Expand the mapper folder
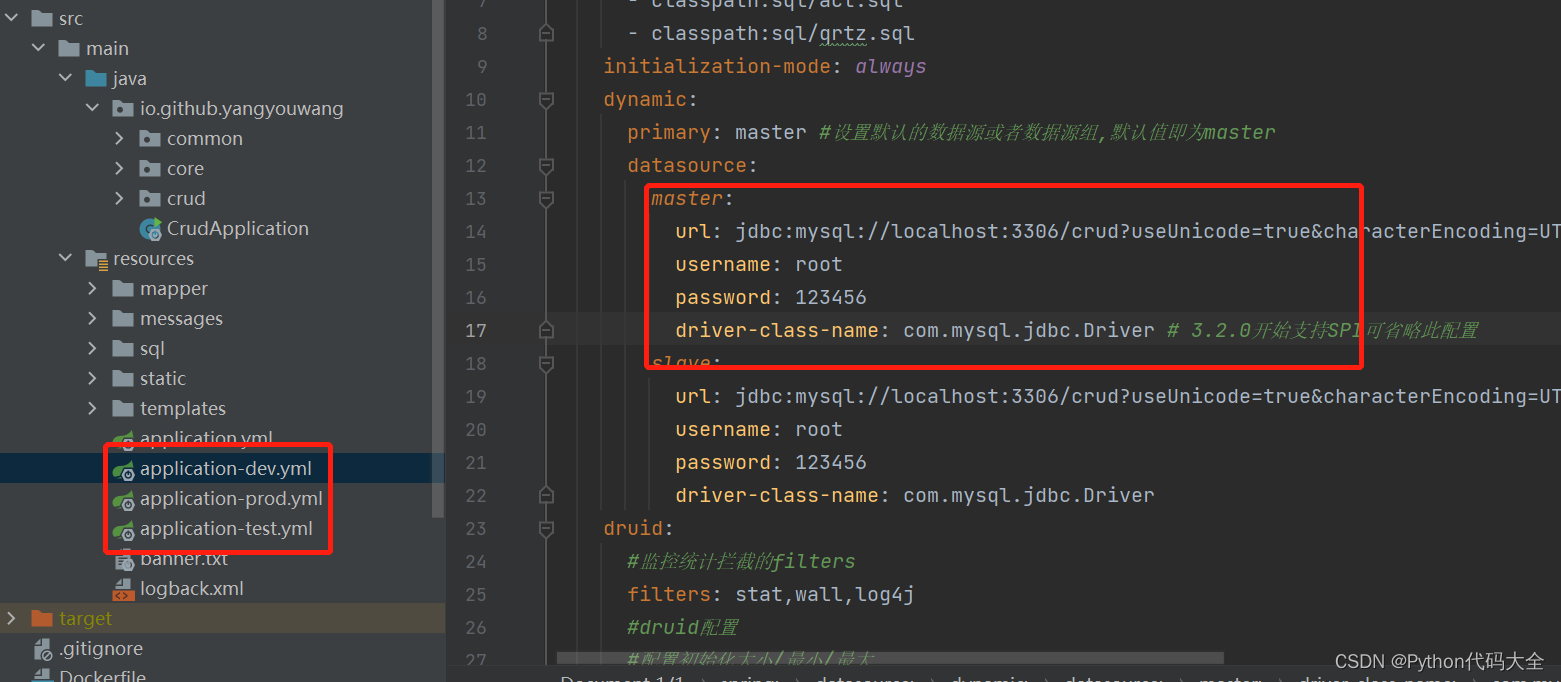 click(x=92, y=288)
